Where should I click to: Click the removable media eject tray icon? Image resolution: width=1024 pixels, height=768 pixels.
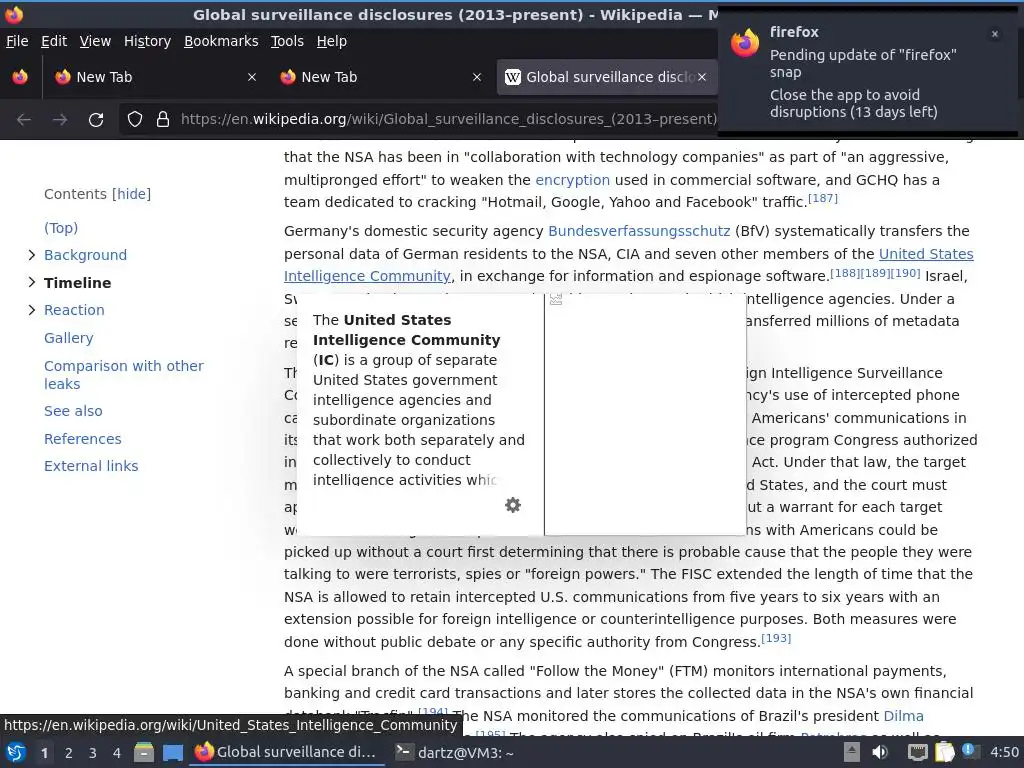pos(852,752)
